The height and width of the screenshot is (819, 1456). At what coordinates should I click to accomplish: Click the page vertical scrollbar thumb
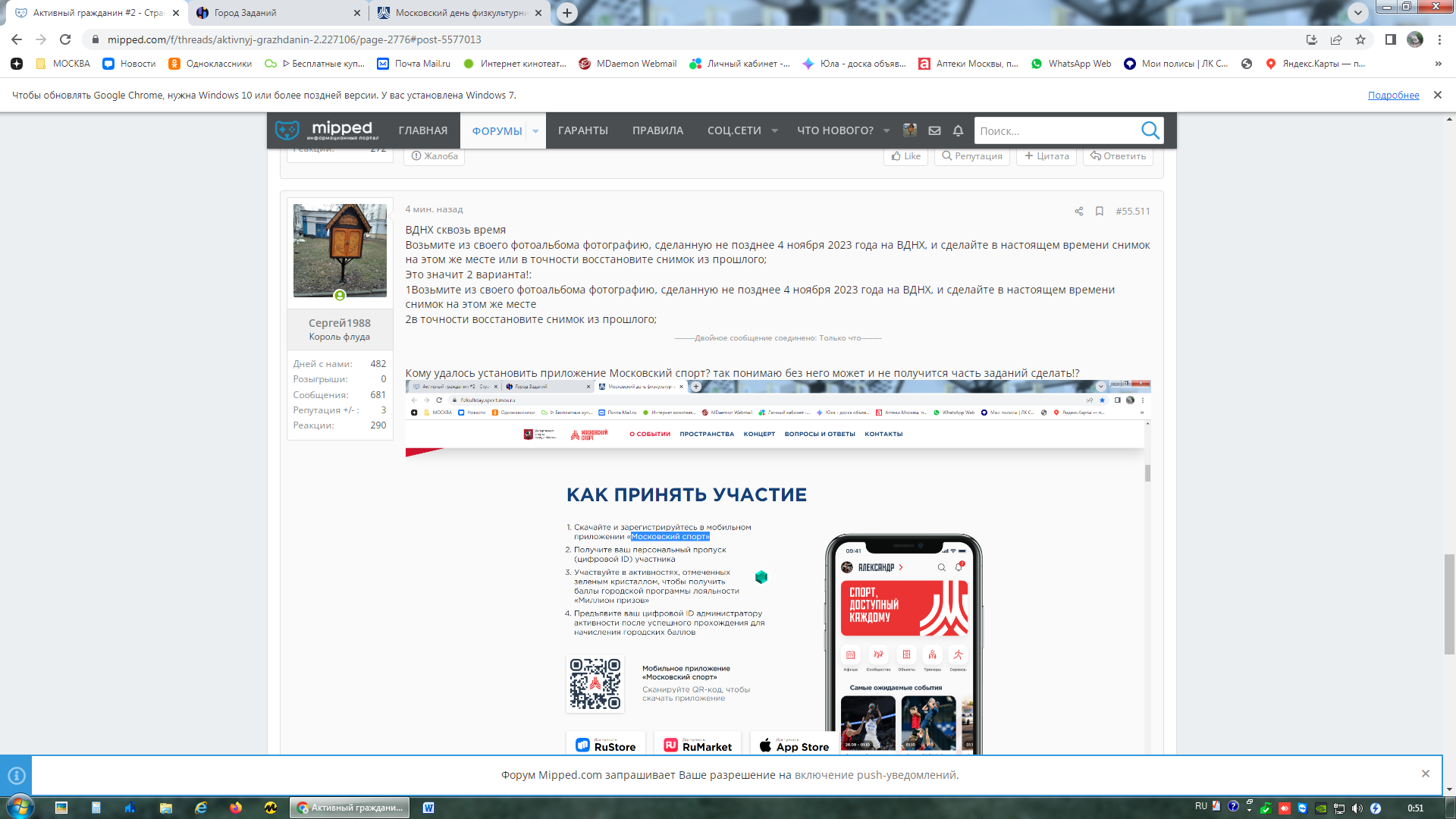[1449, 604]
